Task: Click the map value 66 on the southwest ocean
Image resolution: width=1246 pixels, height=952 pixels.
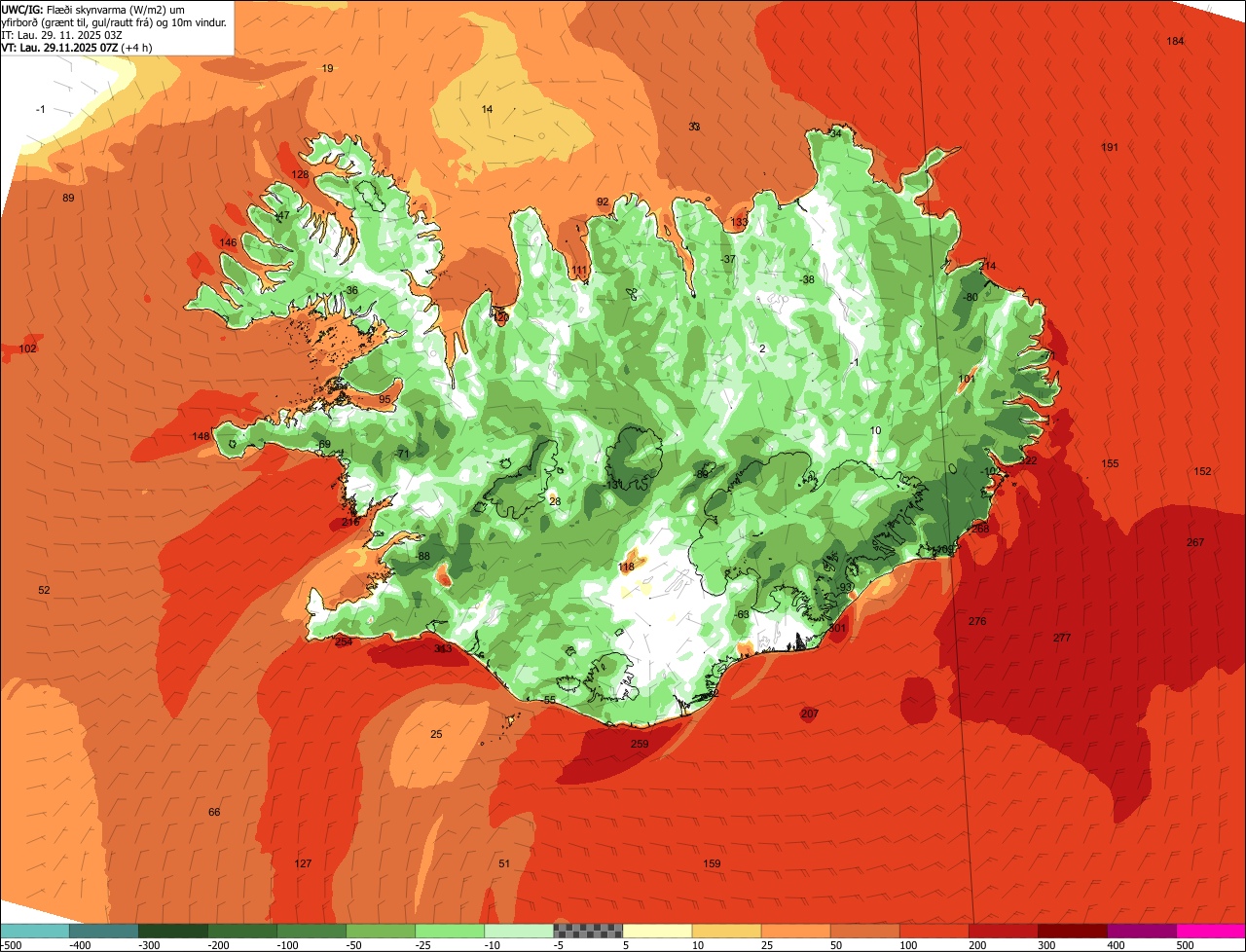Action: 214,812
